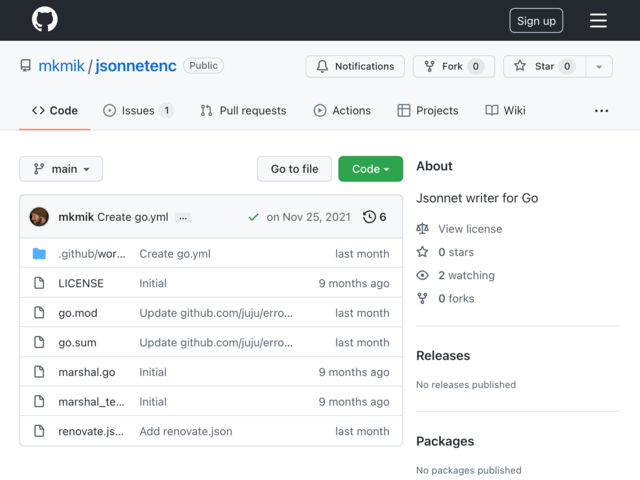Open the View license link
The height and width of the screenshot is (480, 640).
pyautogui.click(x=470, y=229)
